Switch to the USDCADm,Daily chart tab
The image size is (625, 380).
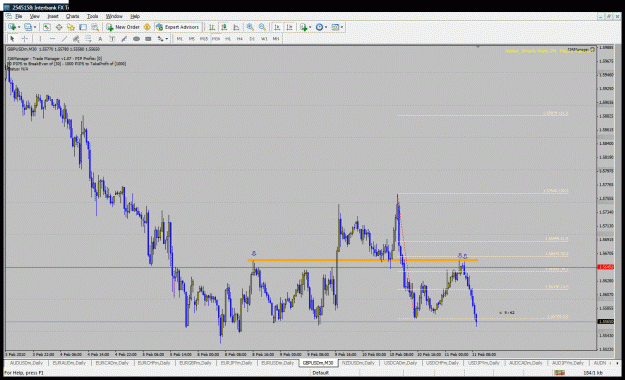tap(400, 363)
